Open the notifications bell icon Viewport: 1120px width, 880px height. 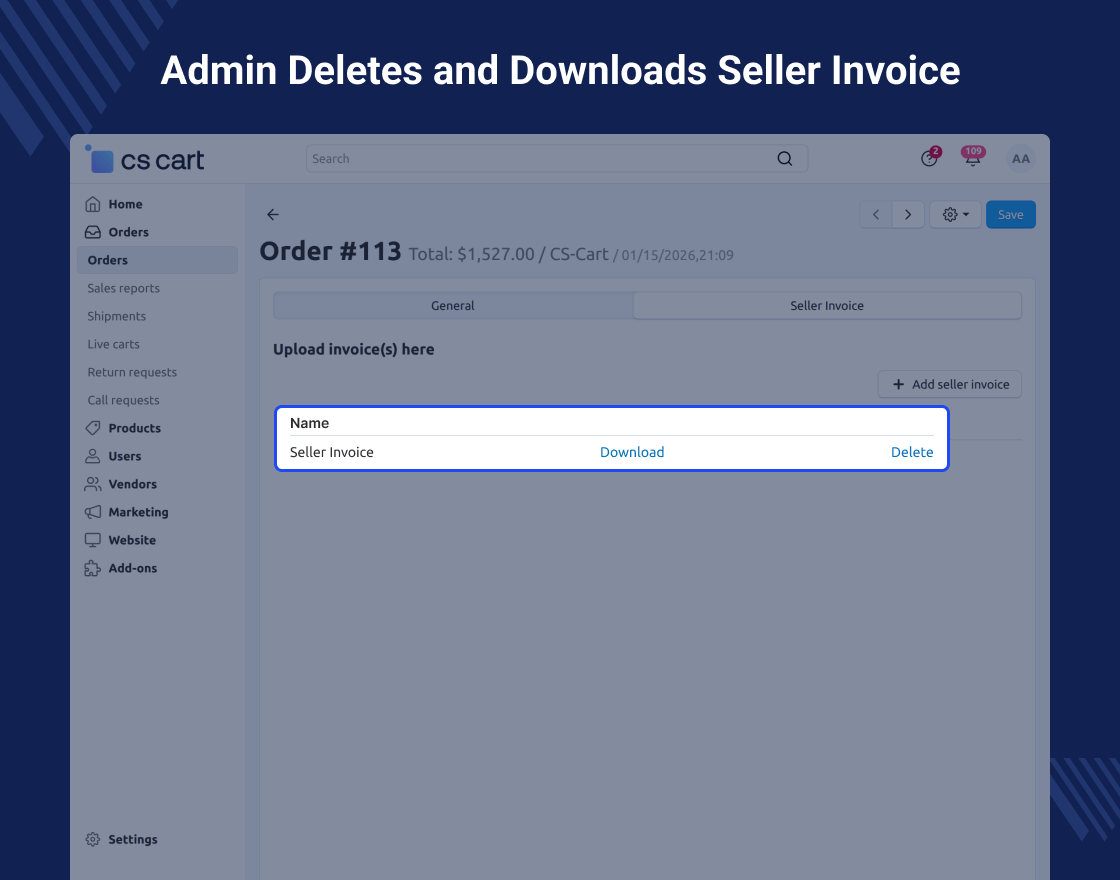(x=972, y=159)
